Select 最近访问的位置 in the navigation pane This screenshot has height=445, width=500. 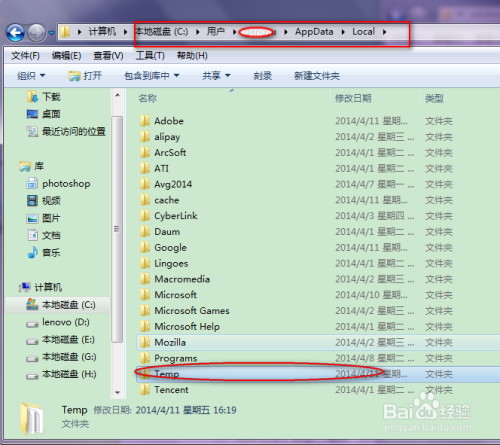click(74, 131)
